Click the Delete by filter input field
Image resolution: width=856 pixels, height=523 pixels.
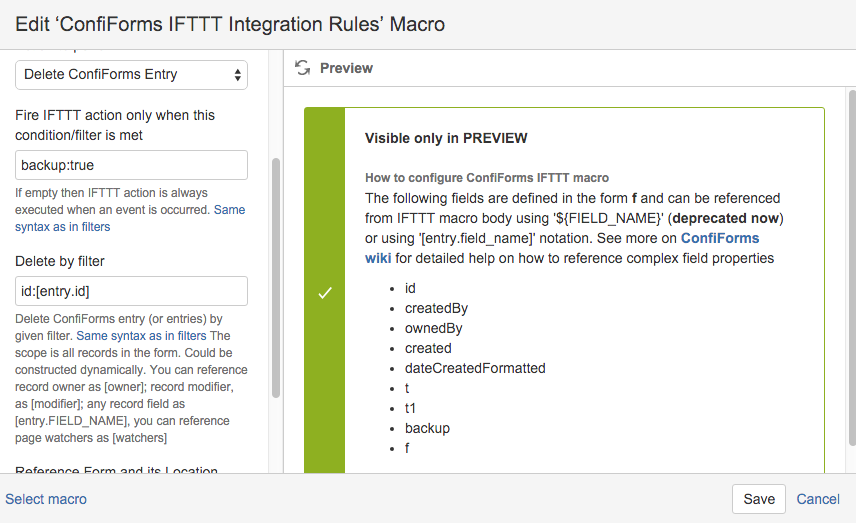pos(131,291)
